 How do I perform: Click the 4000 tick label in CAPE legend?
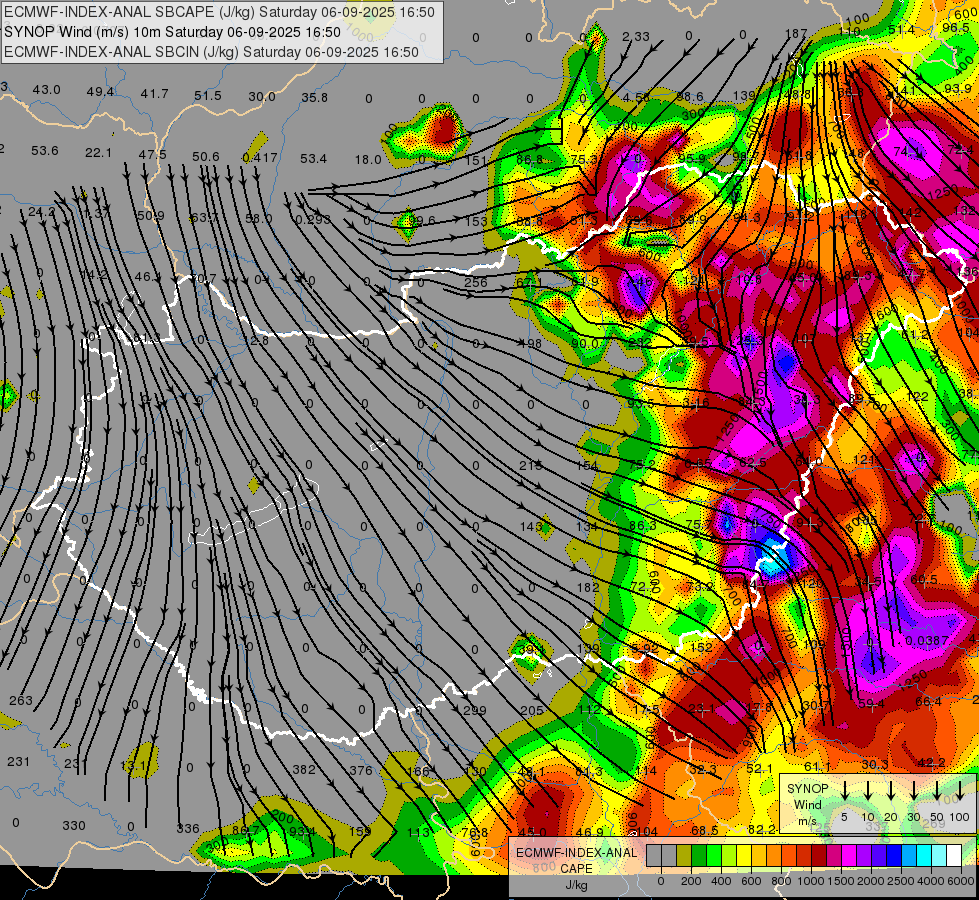tap(932, 881)
